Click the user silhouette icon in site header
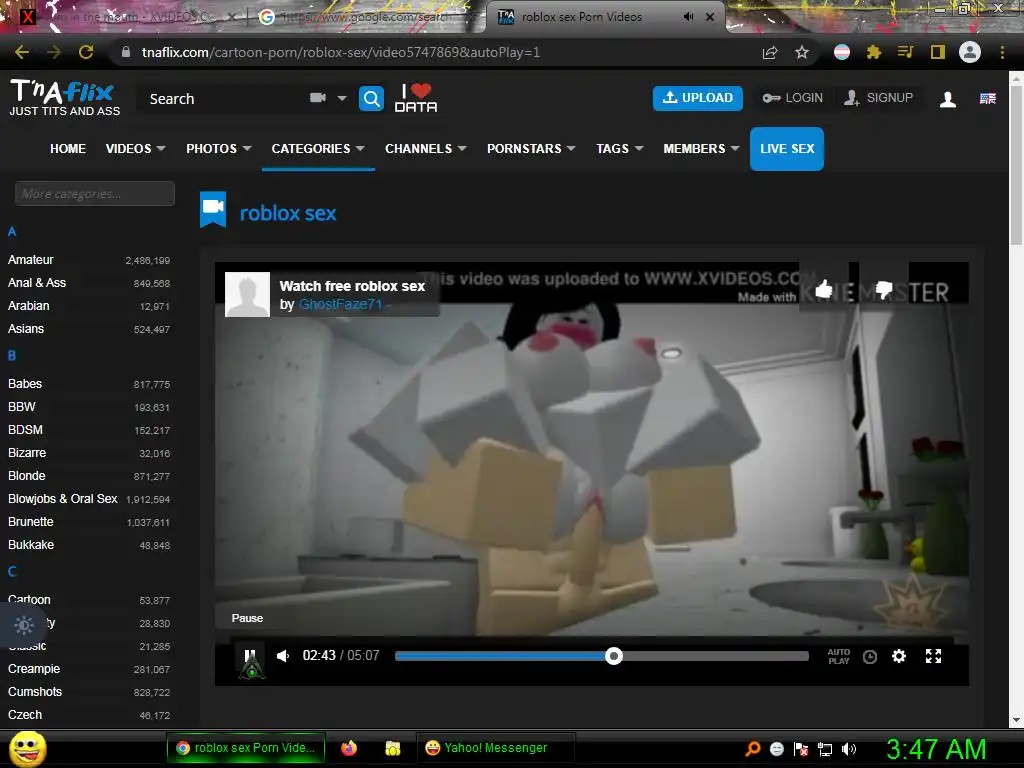Screen dimensions: 1024x768 coord(948,99)
